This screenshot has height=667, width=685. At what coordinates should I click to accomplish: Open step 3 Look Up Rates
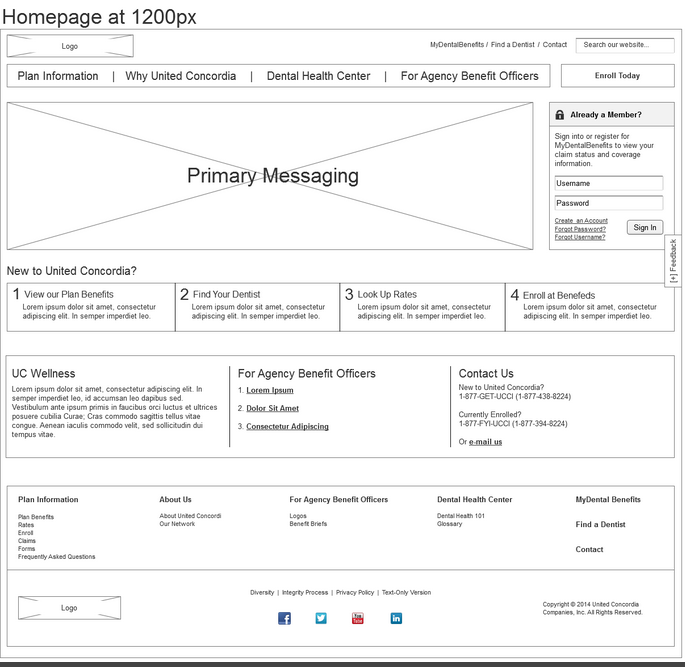(x=422, y=307)
